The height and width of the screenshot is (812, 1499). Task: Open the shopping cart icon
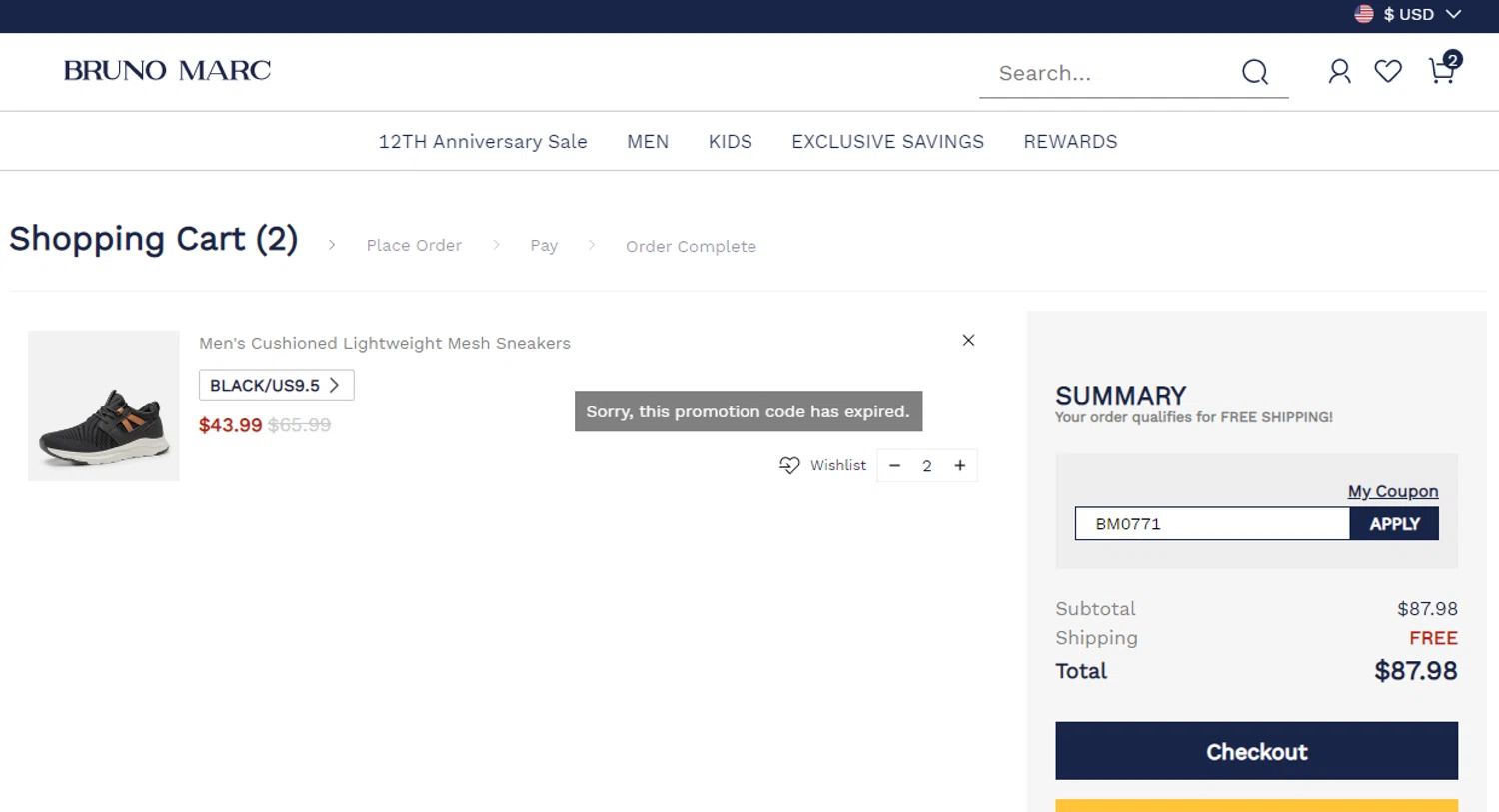tap(1444, 68)
